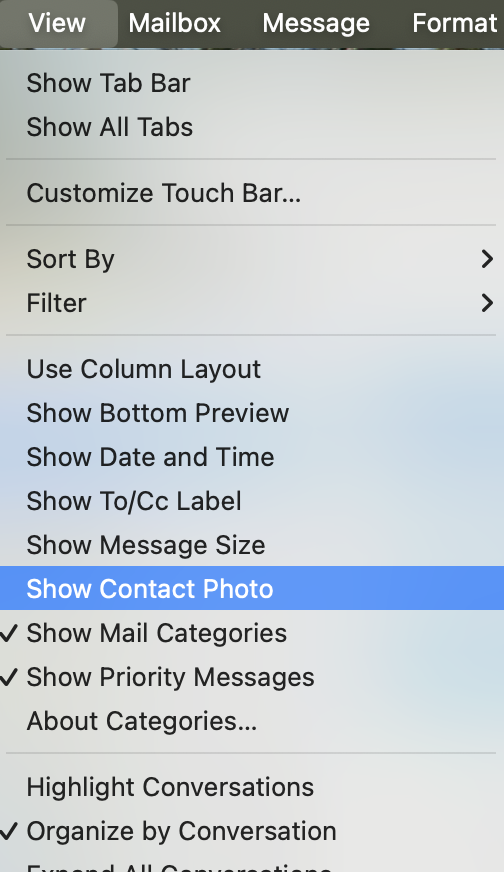Open the Message menu
This screenshot has width=504, height=872.
pyautogui.click(x=316, y=23)
